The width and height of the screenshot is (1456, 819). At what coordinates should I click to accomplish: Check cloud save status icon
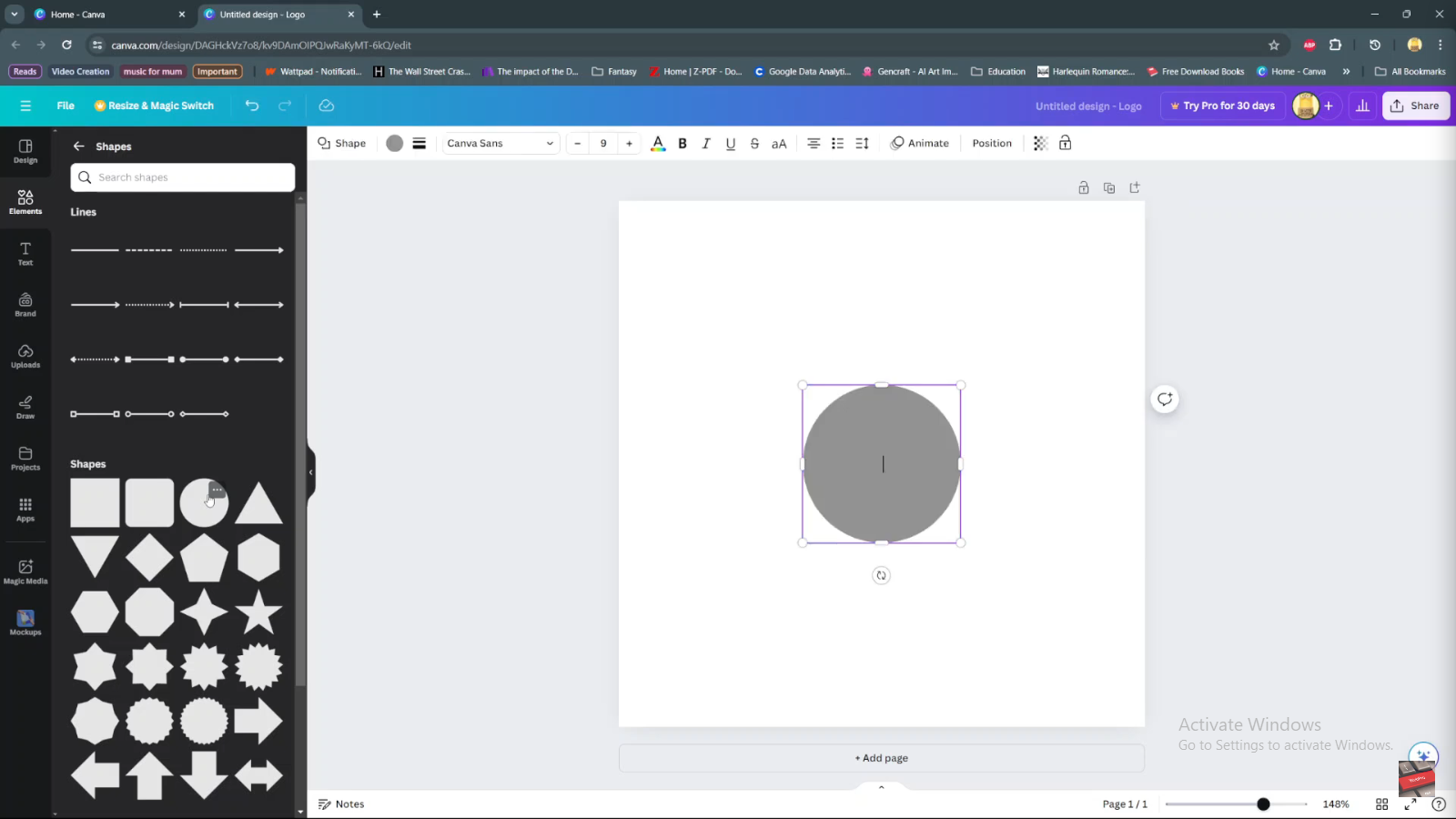tap(327, 106)
